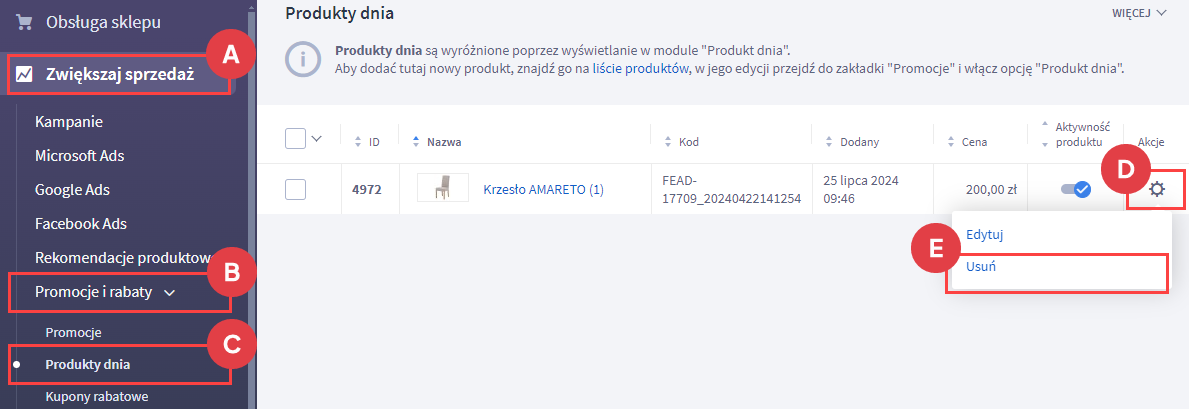This screenshot has width=1189, height=409.
Task: Sort by Cena column arrows icon
Action: click(950, 142)
